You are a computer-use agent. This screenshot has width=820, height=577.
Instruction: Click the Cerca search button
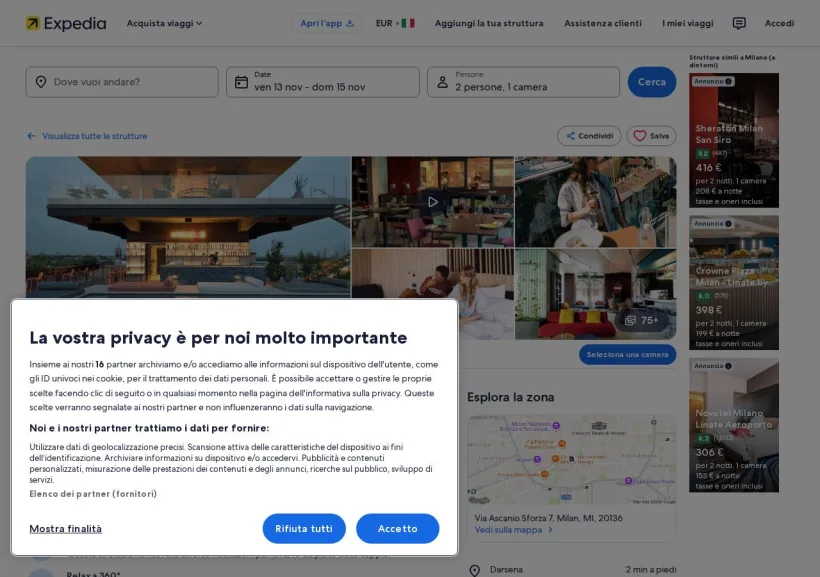point(652,82)
